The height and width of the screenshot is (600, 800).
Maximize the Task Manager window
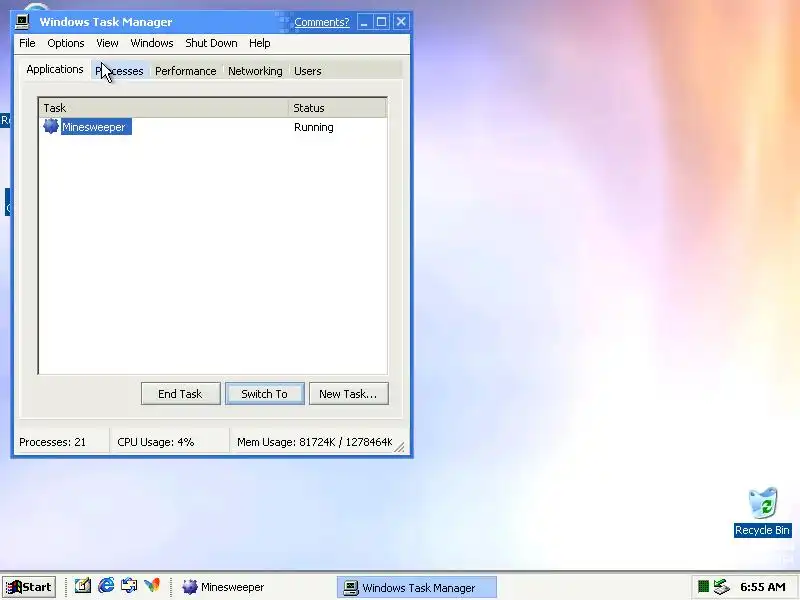(382, 22)
